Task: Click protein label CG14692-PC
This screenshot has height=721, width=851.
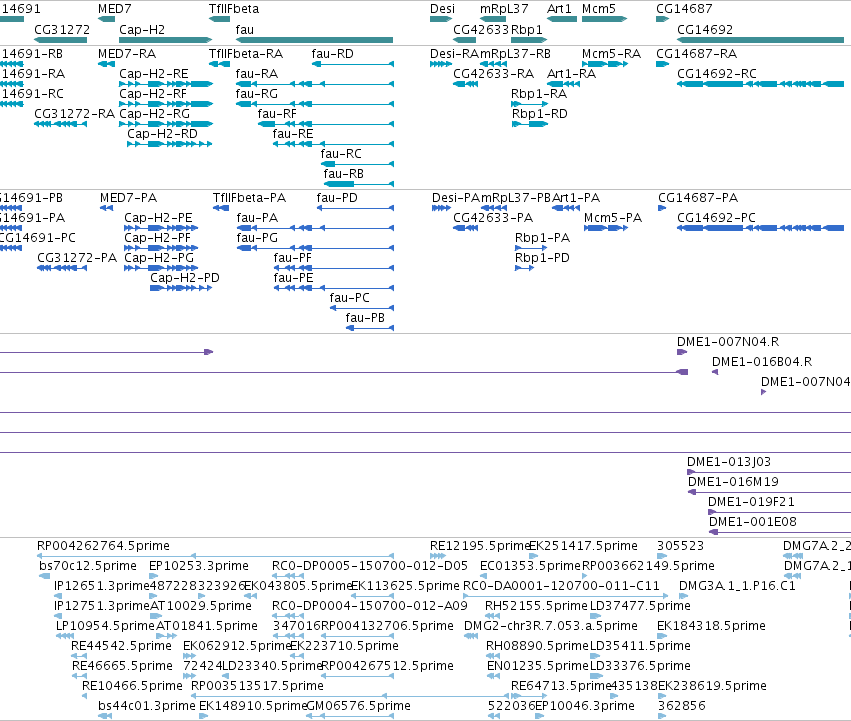Action: click(716, 218)
